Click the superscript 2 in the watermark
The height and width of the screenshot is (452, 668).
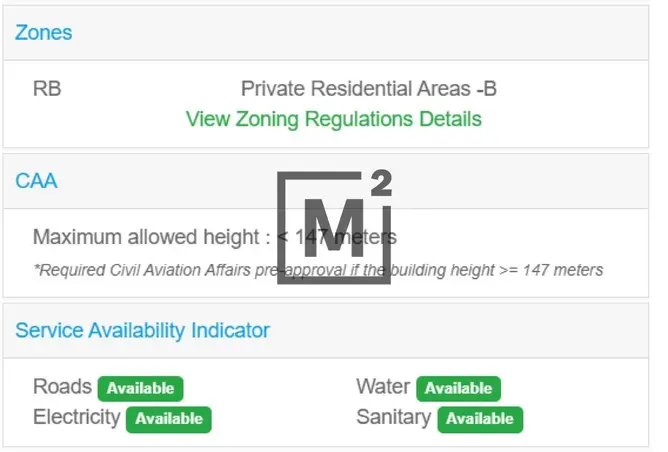tap(381, 183)
